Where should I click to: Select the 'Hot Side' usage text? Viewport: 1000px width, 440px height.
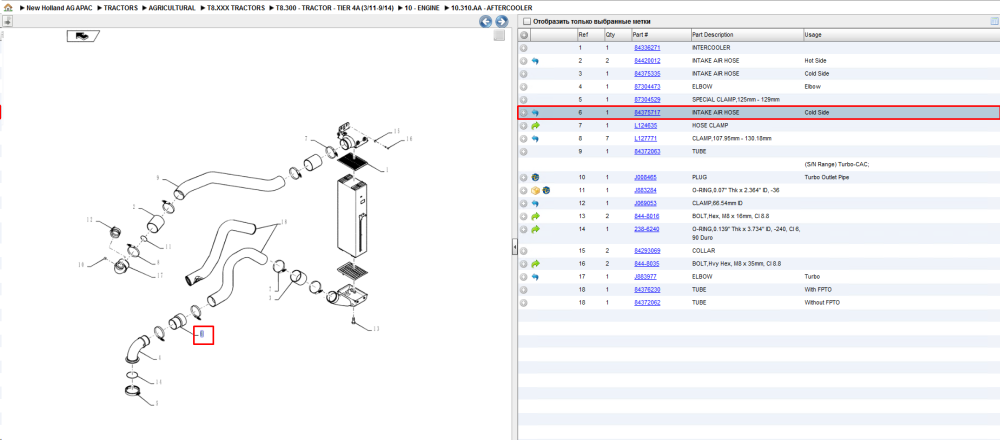point(816,61)
